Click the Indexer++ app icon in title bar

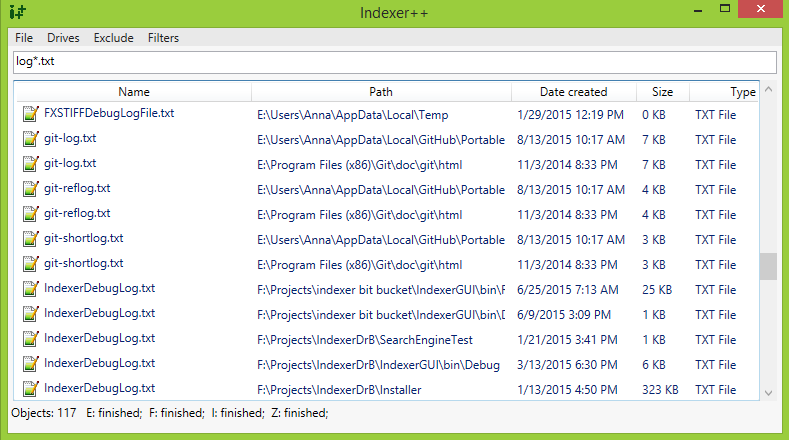[x=18, y=11]
